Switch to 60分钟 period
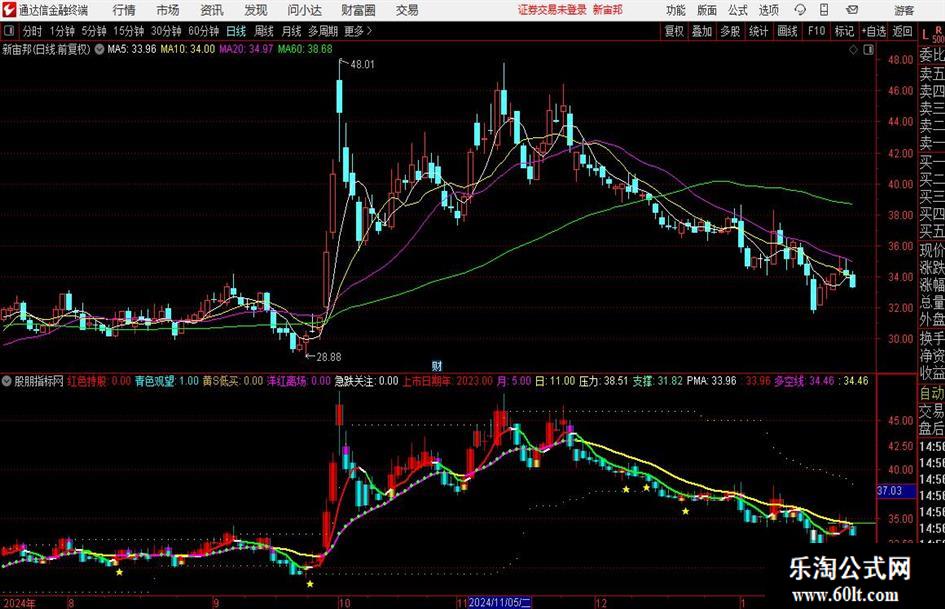 (204, 31)
